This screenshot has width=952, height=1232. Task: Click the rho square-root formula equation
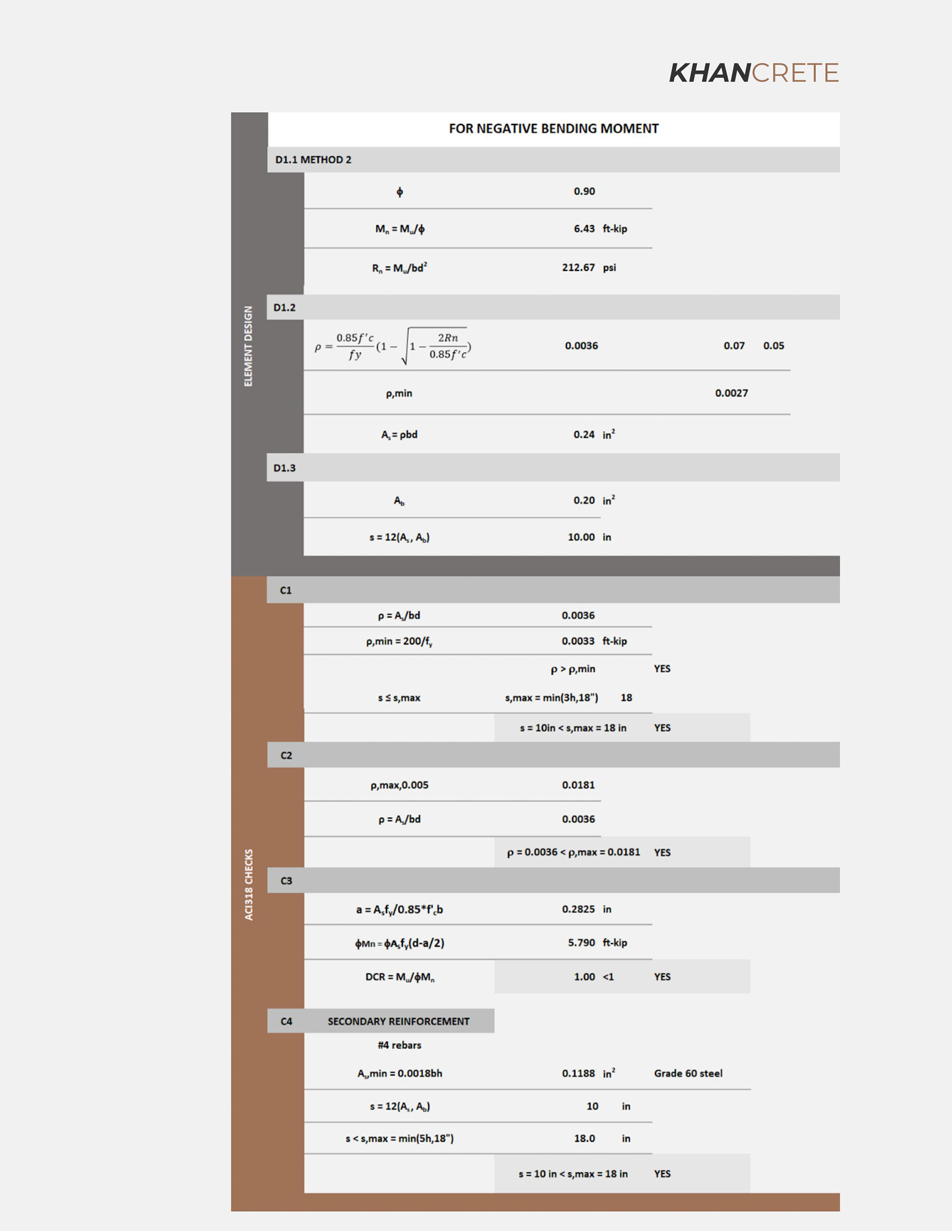tap(393, 346)
